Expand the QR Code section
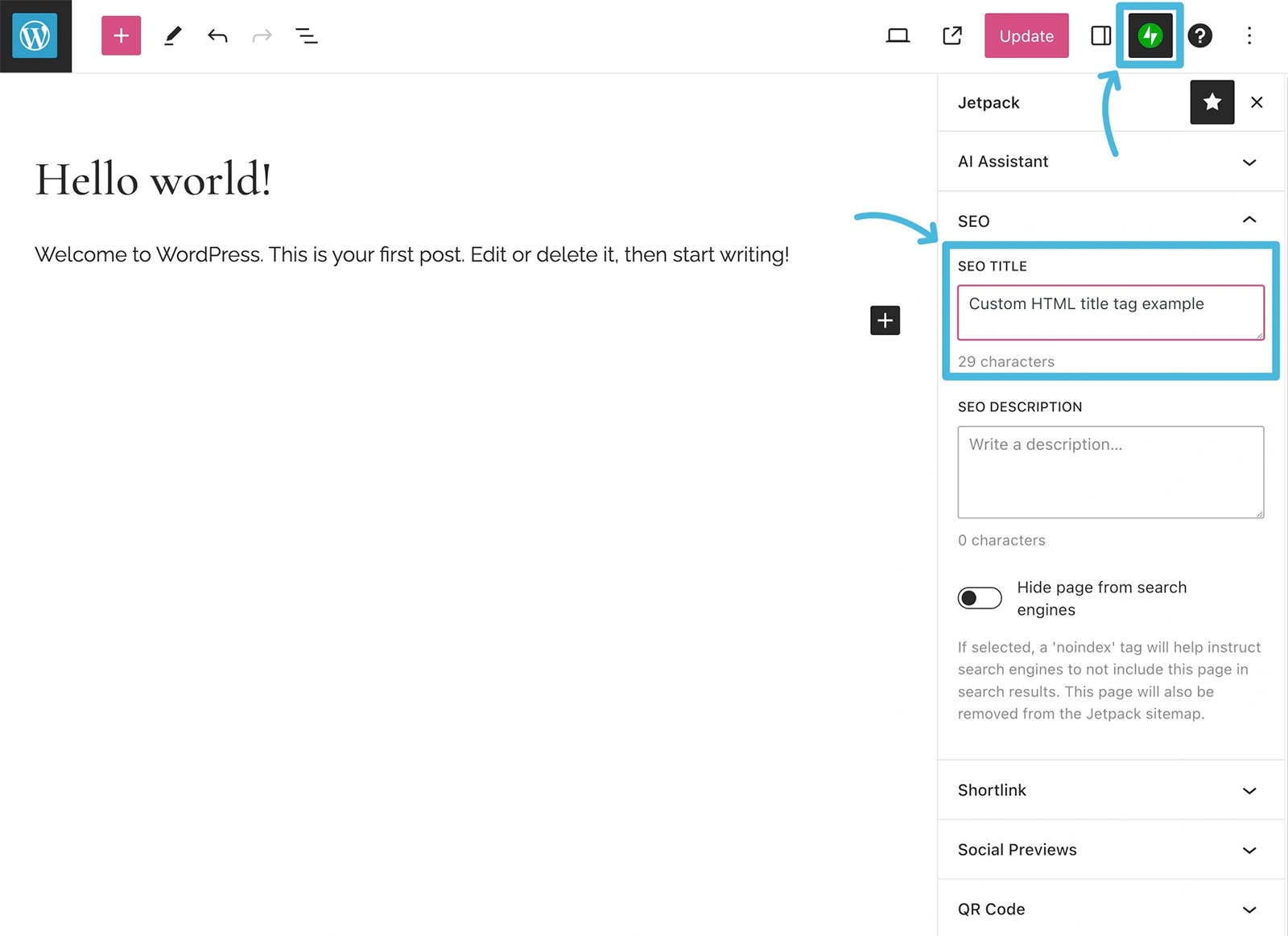 [x=1111, y=909]
